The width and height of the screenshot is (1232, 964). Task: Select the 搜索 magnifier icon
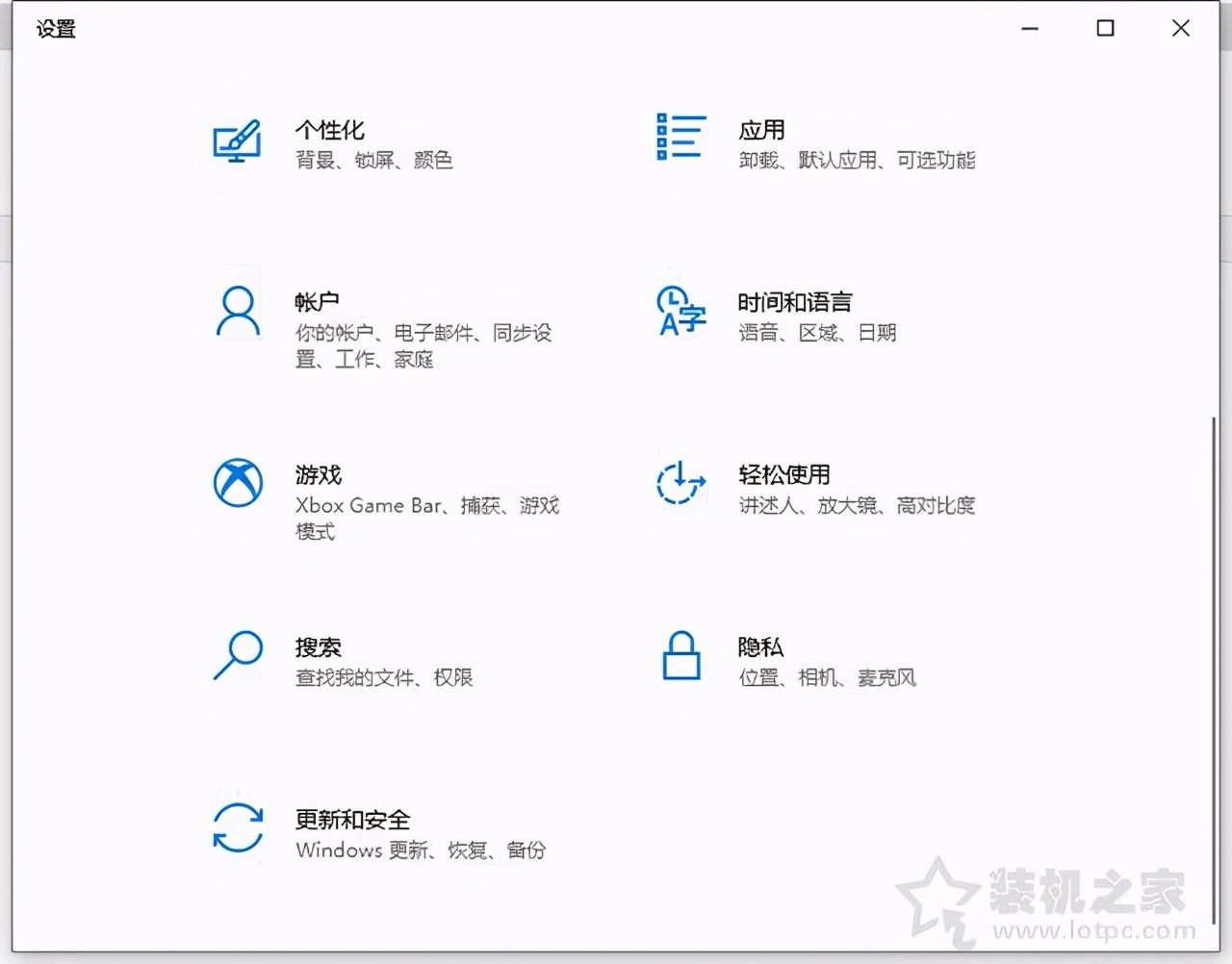237,656
